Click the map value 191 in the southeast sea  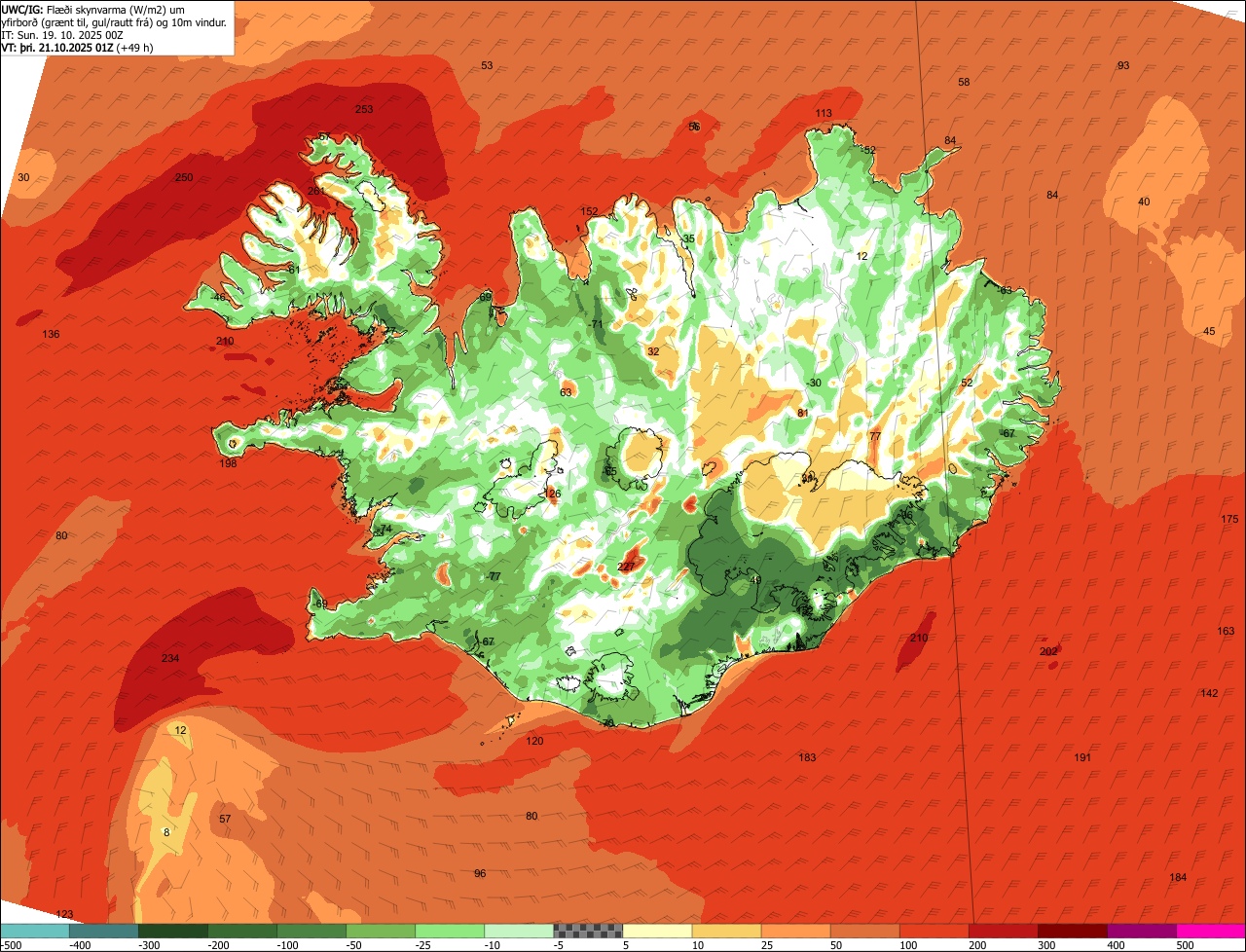pyautogui.click(x=1082, y=757)
